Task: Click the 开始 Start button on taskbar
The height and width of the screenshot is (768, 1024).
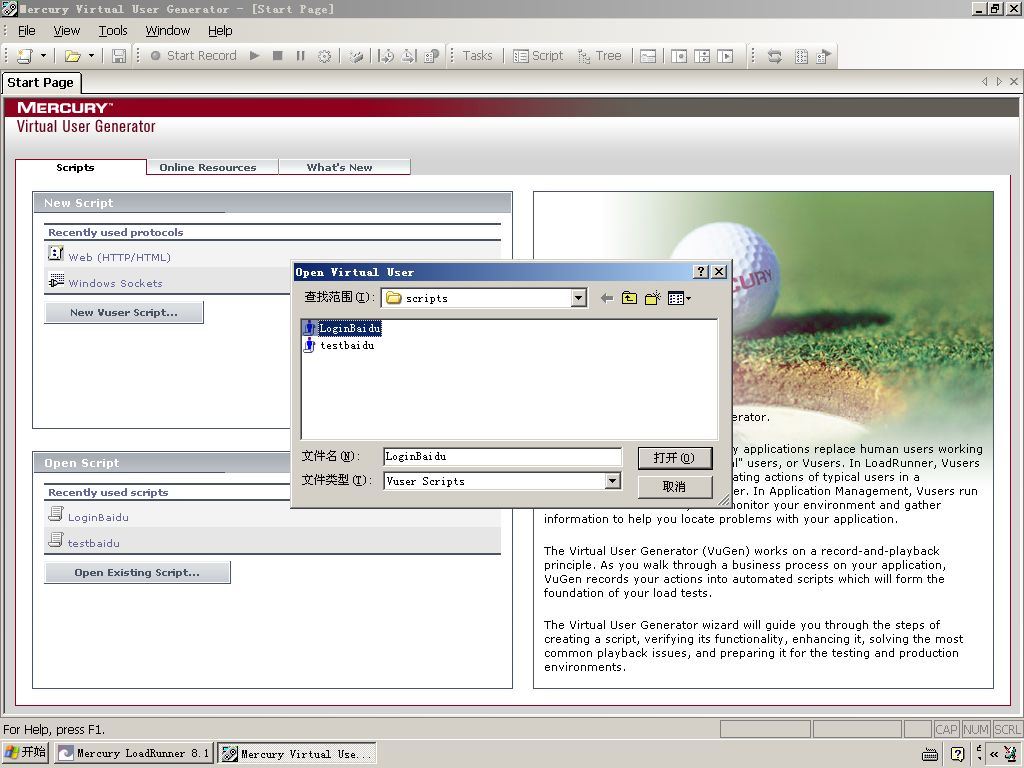Action: pos(26,753)
